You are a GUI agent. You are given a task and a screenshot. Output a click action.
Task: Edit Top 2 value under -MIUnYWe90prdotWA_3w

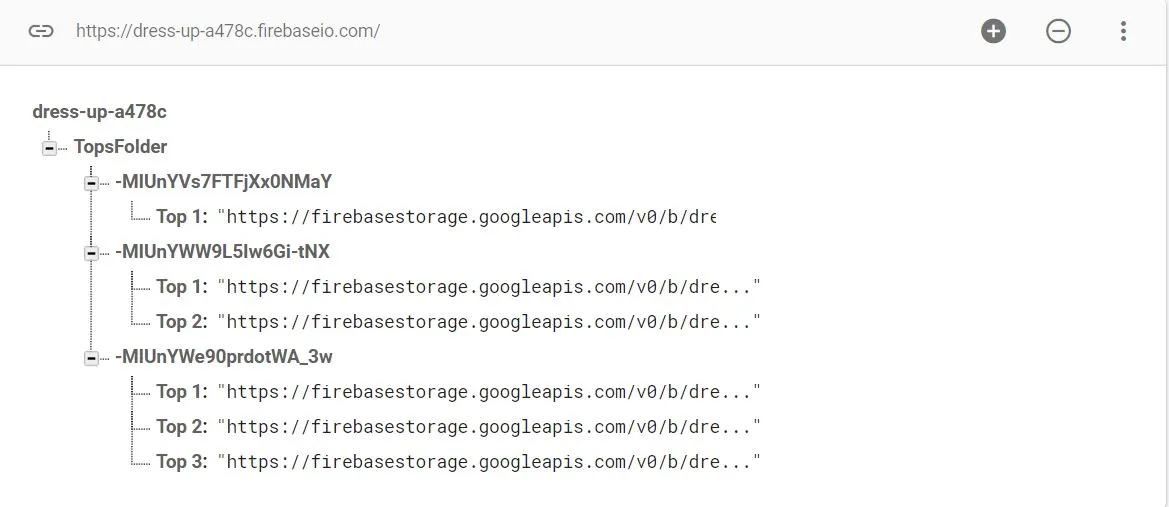tap(489, 427)
